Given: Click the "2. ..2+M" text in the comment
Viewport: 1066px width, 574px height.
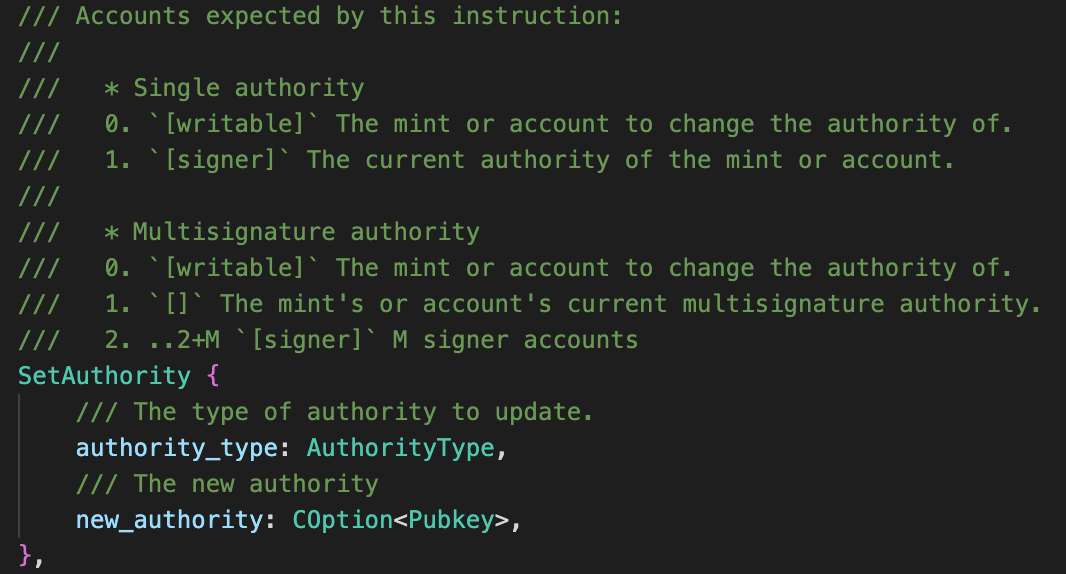Looking at the screenshot, I should pyautogui.click(x=162, y=340).
